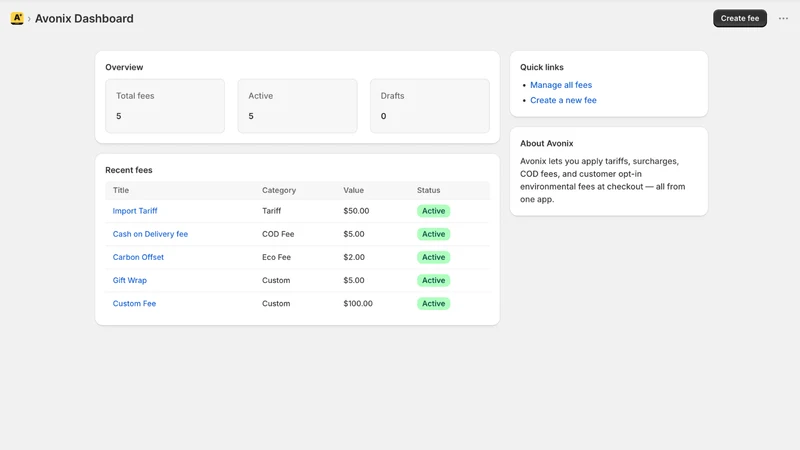Open the Cash on Delivery fee

tap(150, 234)
